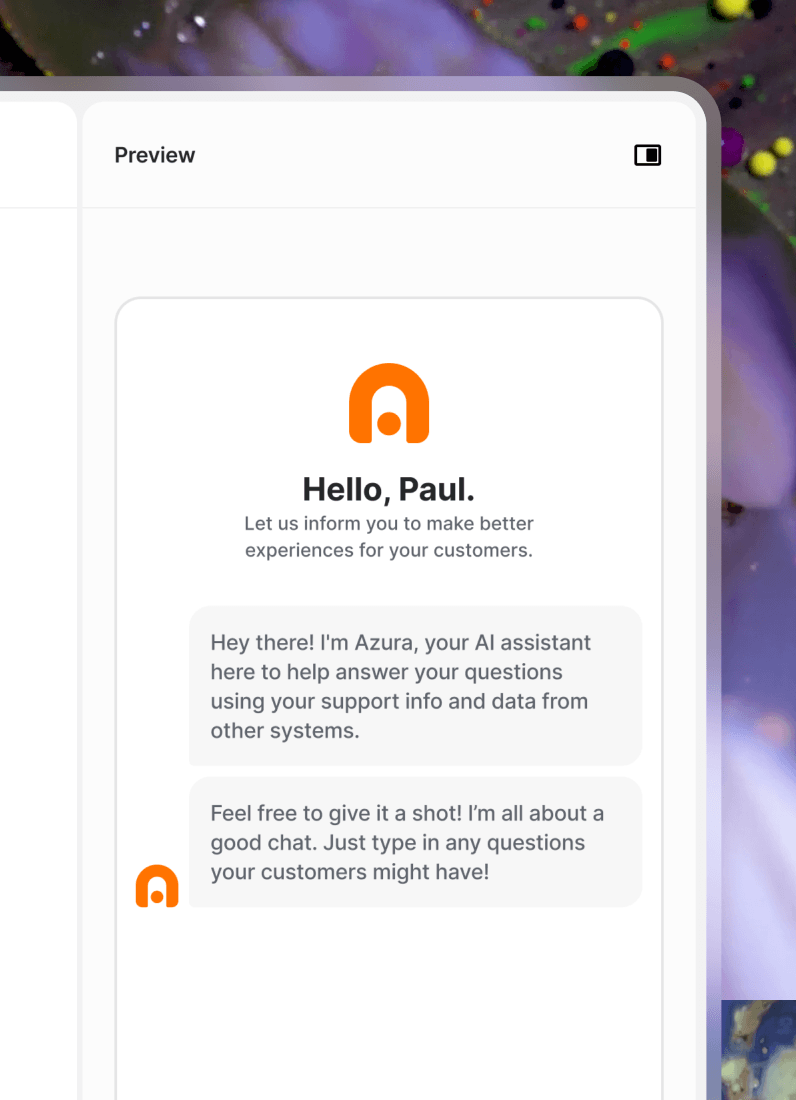Toggle the preview side panel layout icon
The height and width of the screenshot is (1100, 796).
647,155
